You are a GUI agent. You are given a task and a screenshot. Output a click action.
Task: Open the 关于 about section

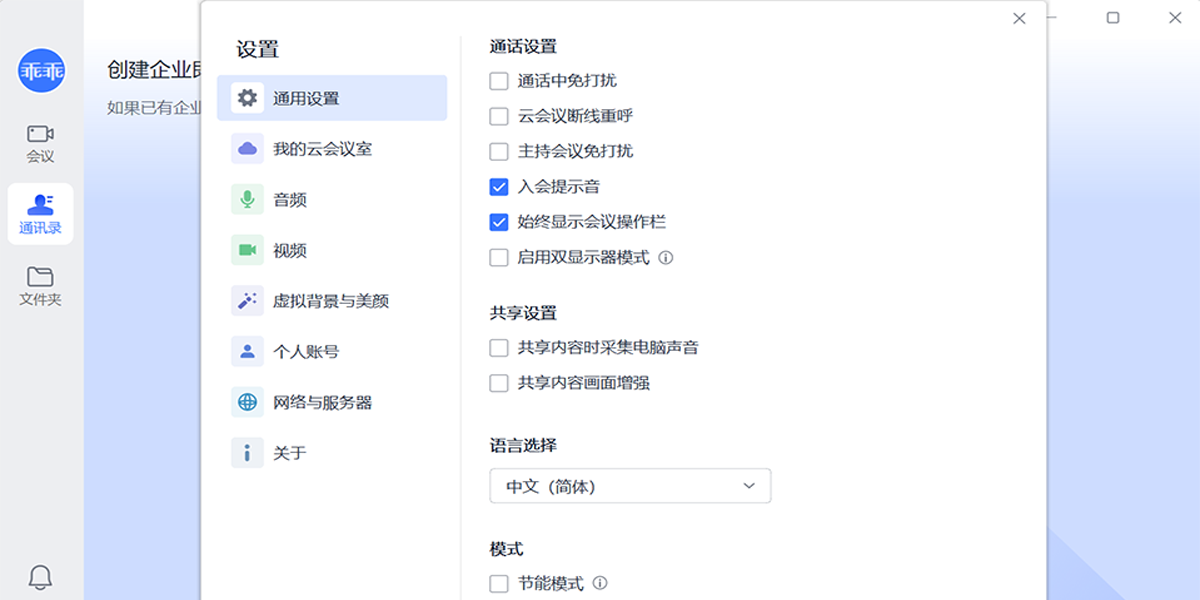click(332, 453)
